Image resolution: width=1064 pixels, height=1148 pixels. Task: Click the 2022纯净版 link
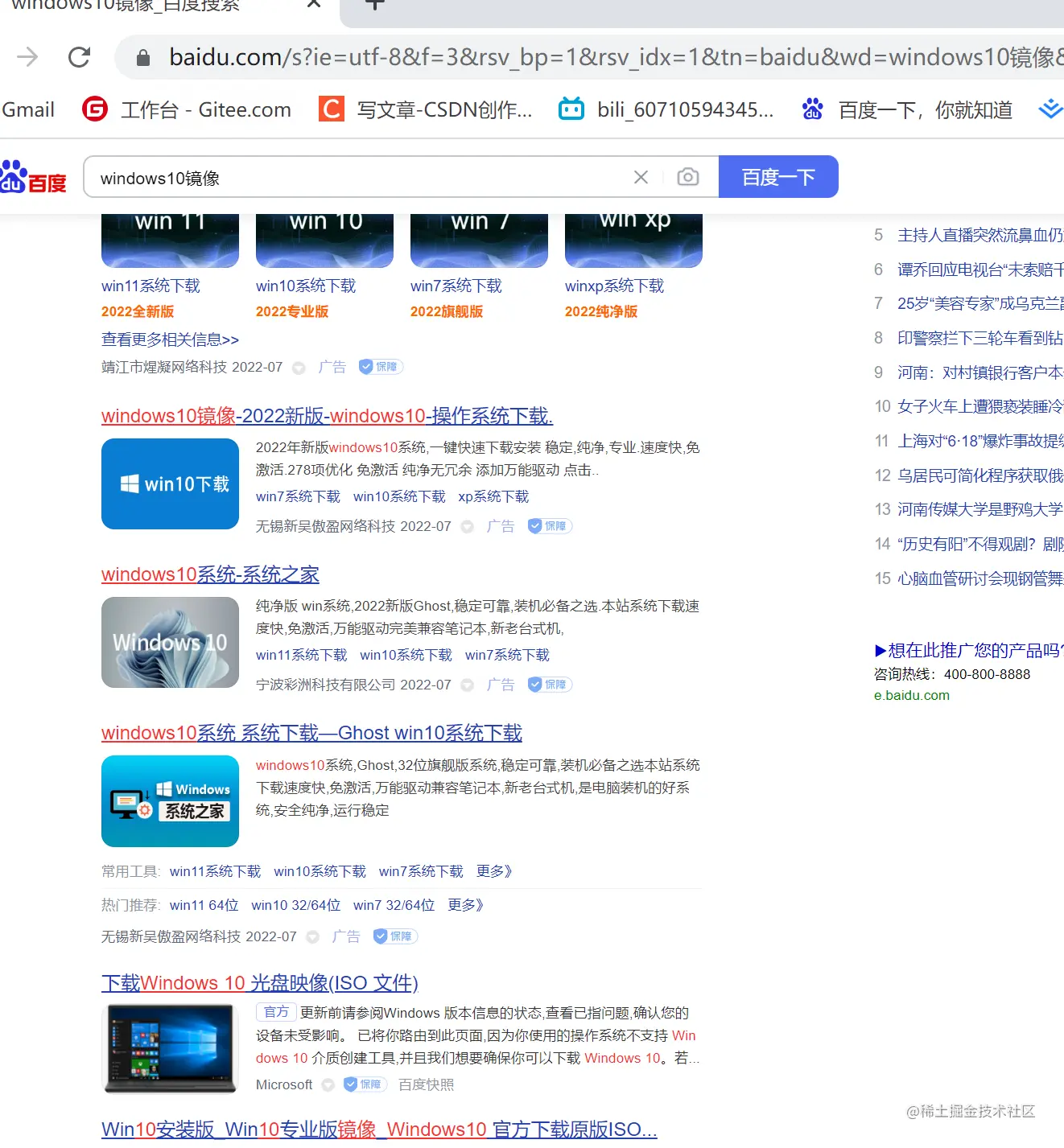point(601,311)
